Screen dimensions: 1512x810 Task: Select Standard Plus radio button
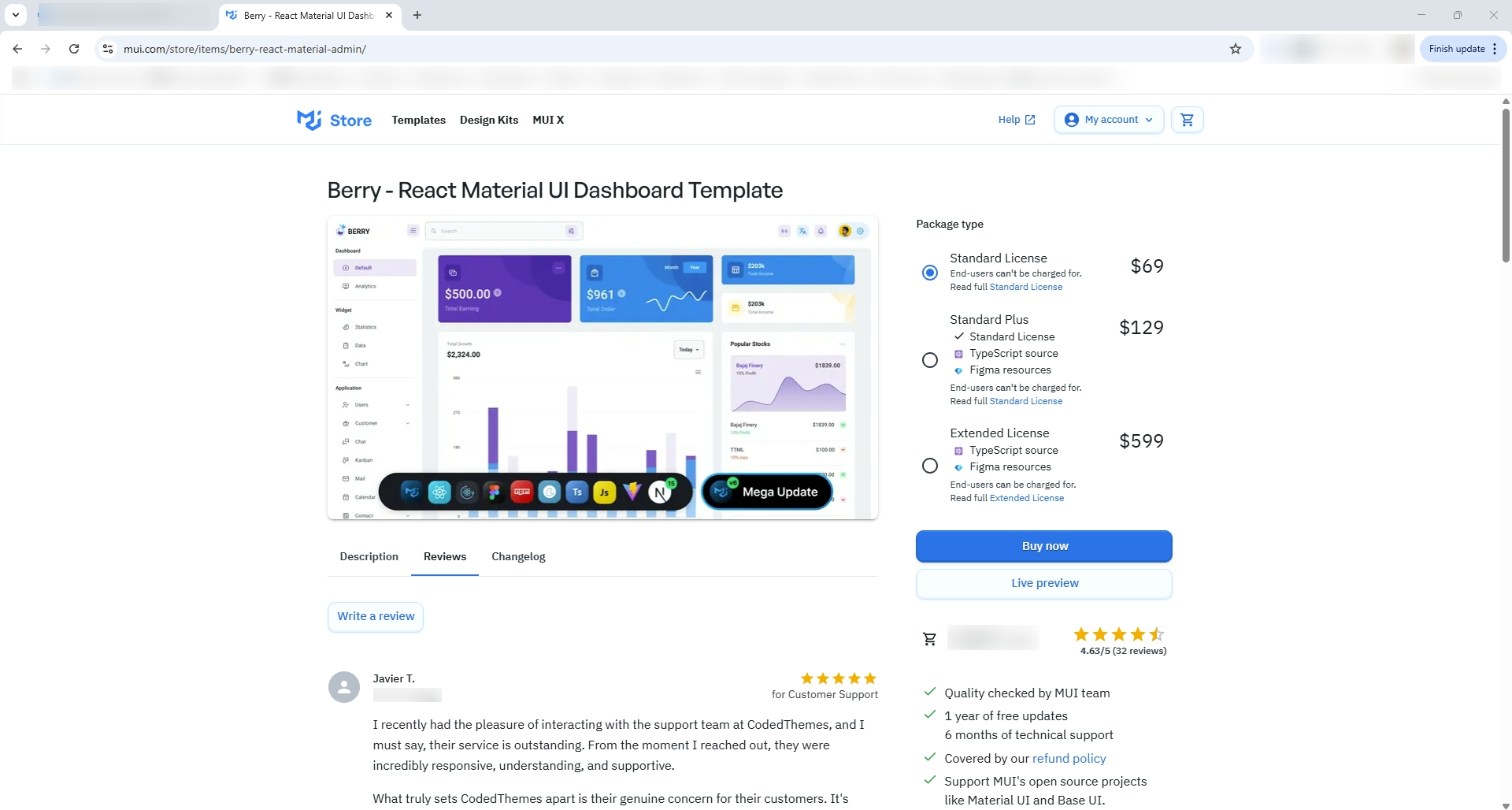click(930, 360)
